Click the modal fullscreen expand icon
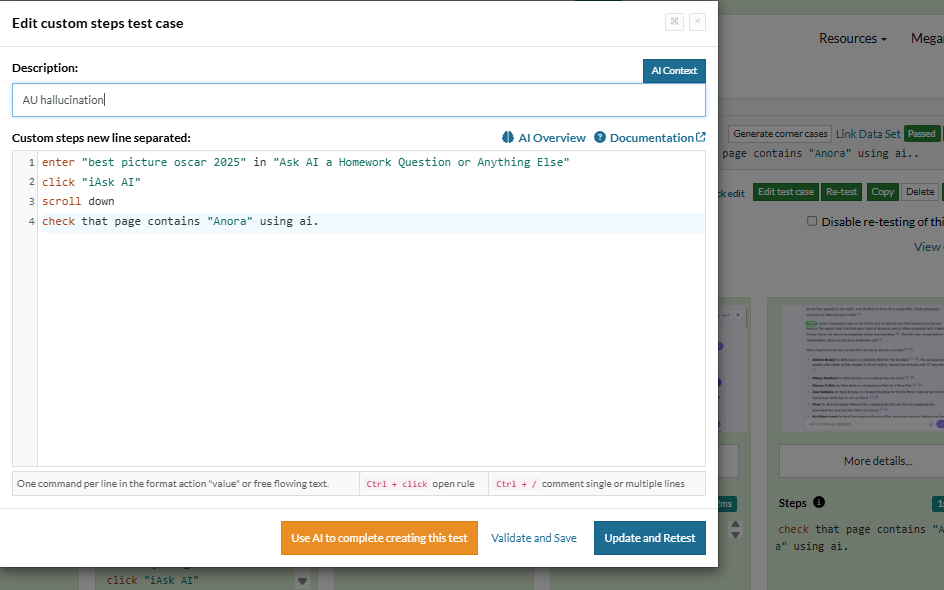 (674, 22)
